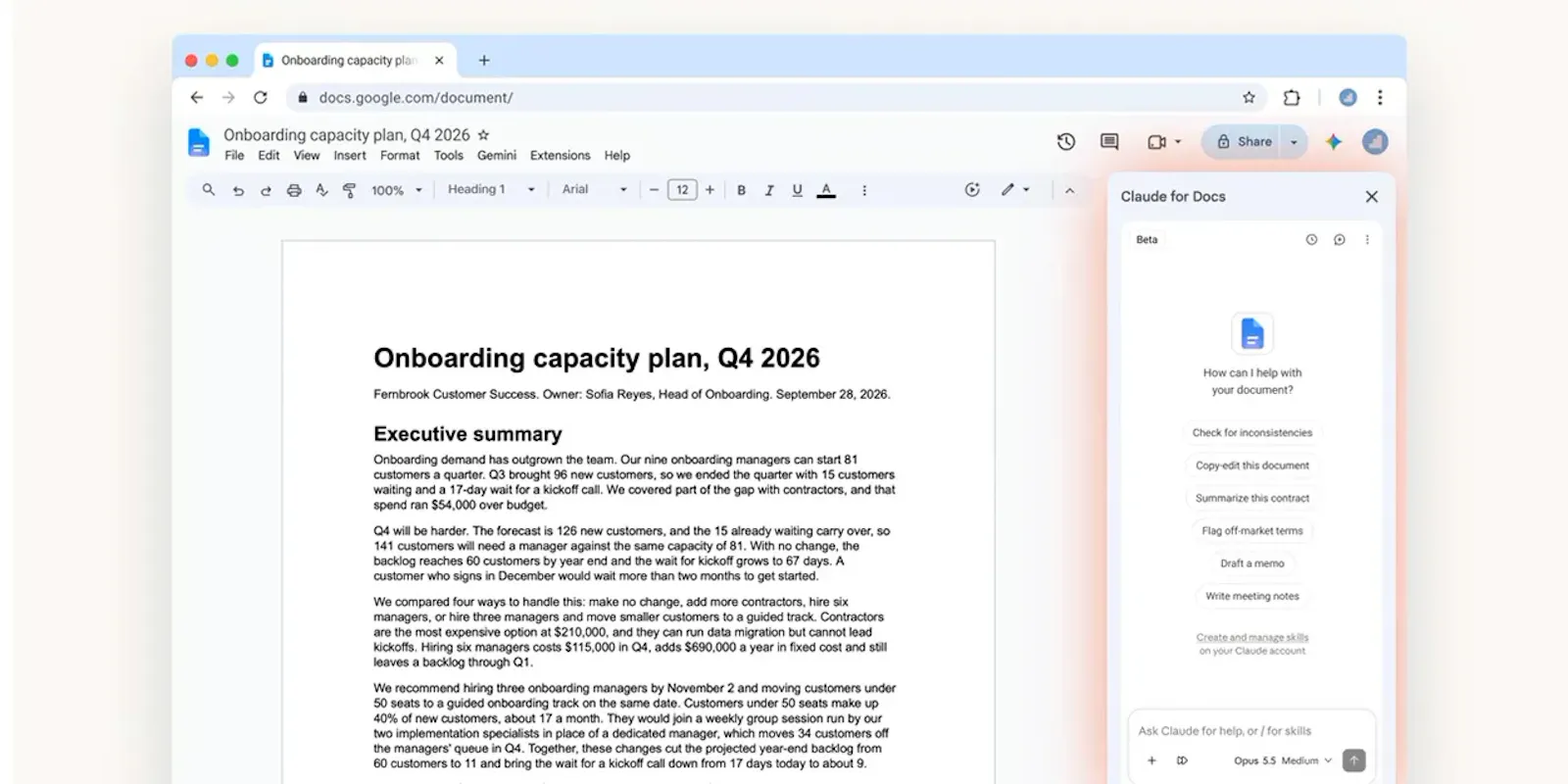This screenshot has width=1568, height=784.
Task: Click the Gemini sparkle icon near Share
Action: tap(1334, 142)
